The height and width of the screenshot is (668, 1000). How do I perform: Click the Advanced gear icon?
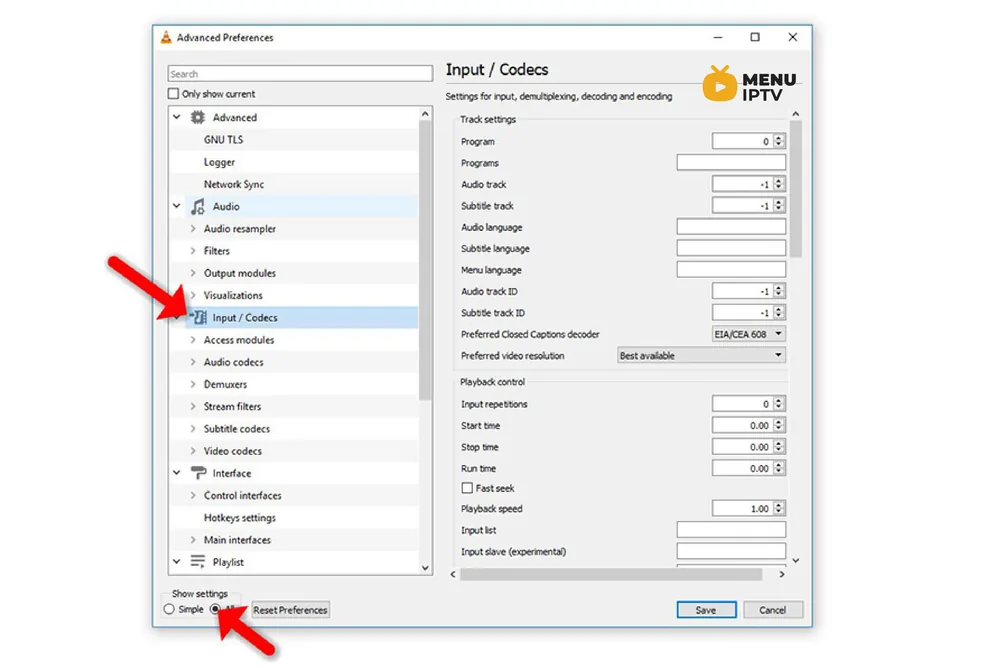pyautogui.click(x=198, y=117)
